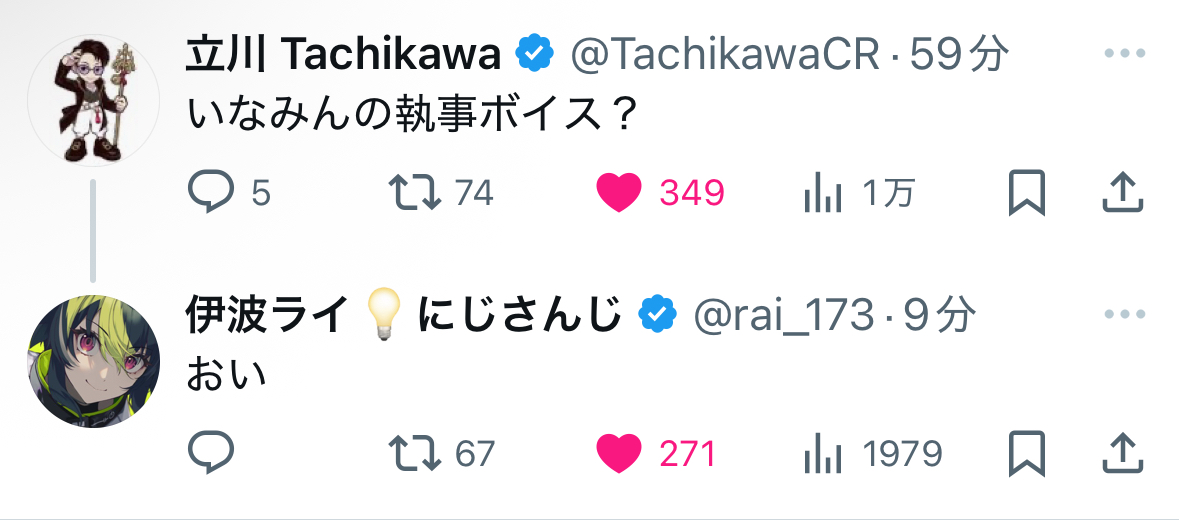Bookmark 伊波ライ's reply
1179x525 pixels.
click(1027, 454)
